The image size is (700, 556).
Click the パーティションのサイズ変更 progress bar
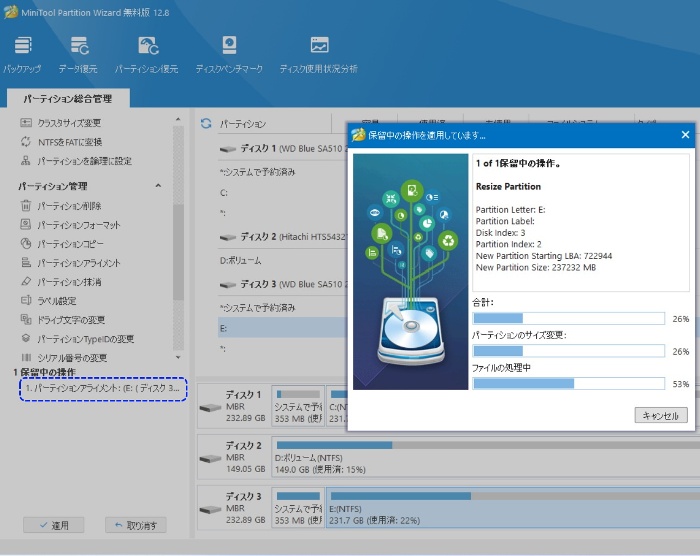click(569, 351)
